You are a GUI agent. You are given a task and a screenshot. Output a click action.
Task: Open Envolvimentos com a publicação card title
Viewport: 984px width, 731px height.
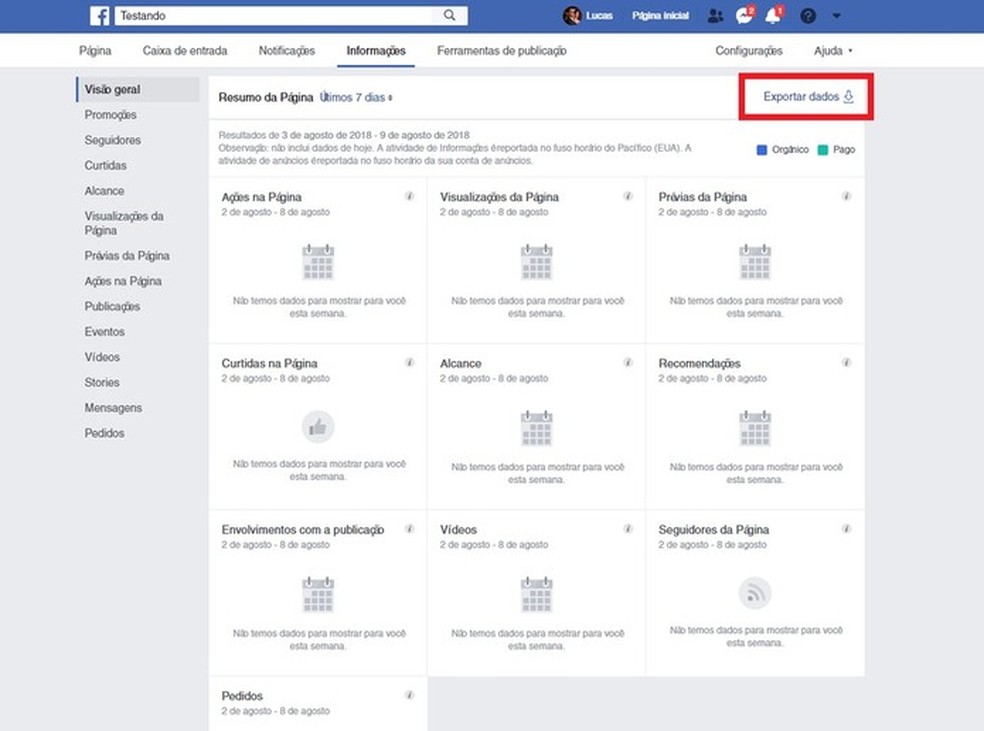coord(302,530)
